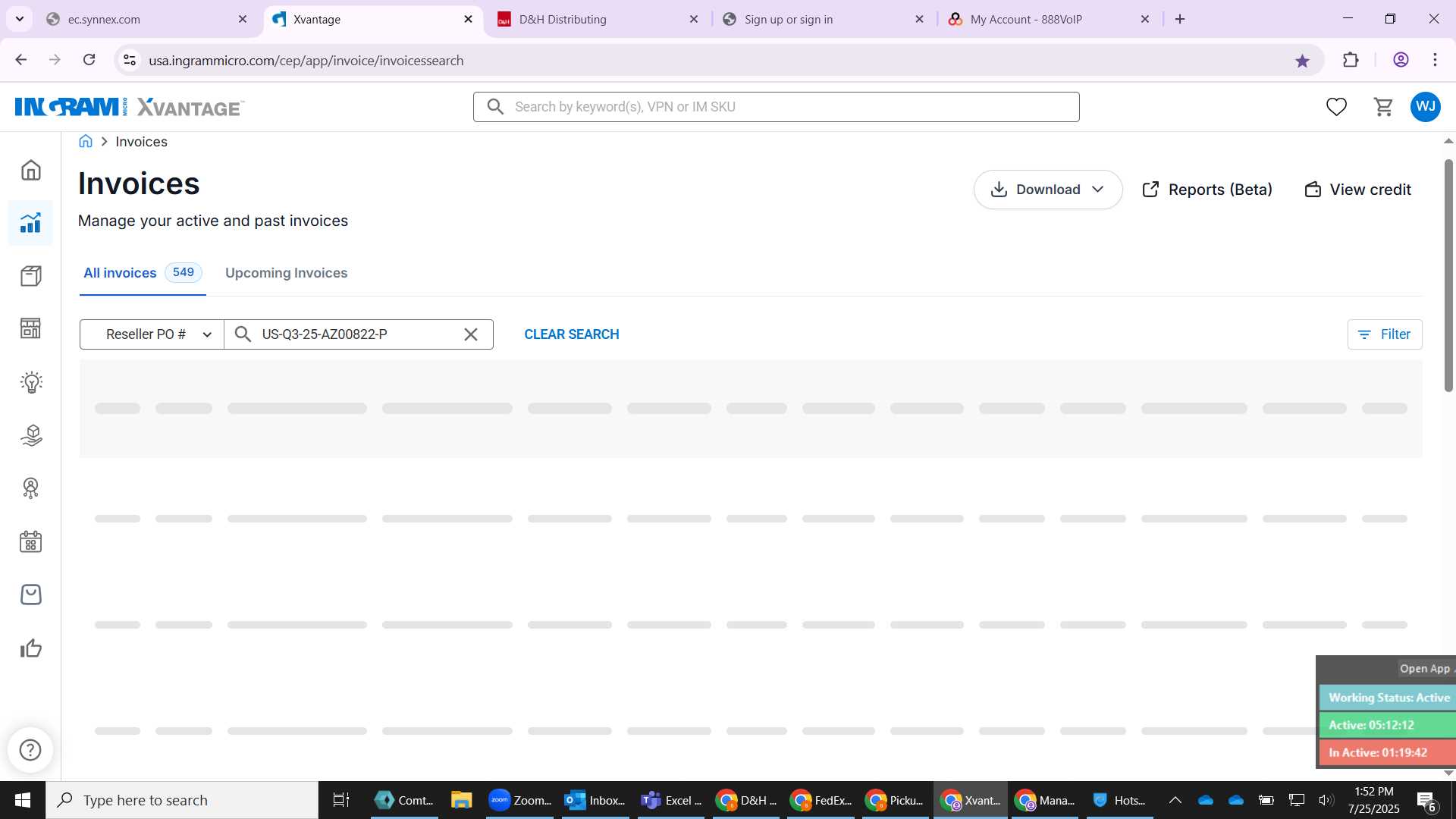Open Microsoft Teams Excel item in taskbar
This screenshot has width=1456, height=819.
coord(670,800)
